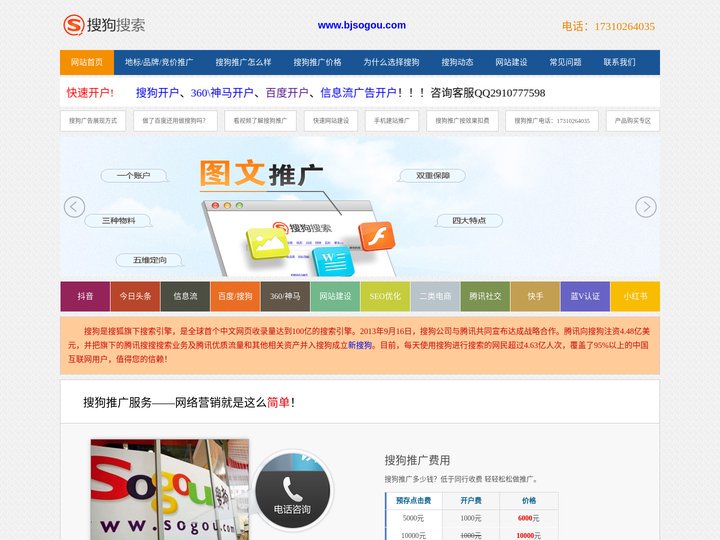Click the 双重保障 banner bubble

433,176
